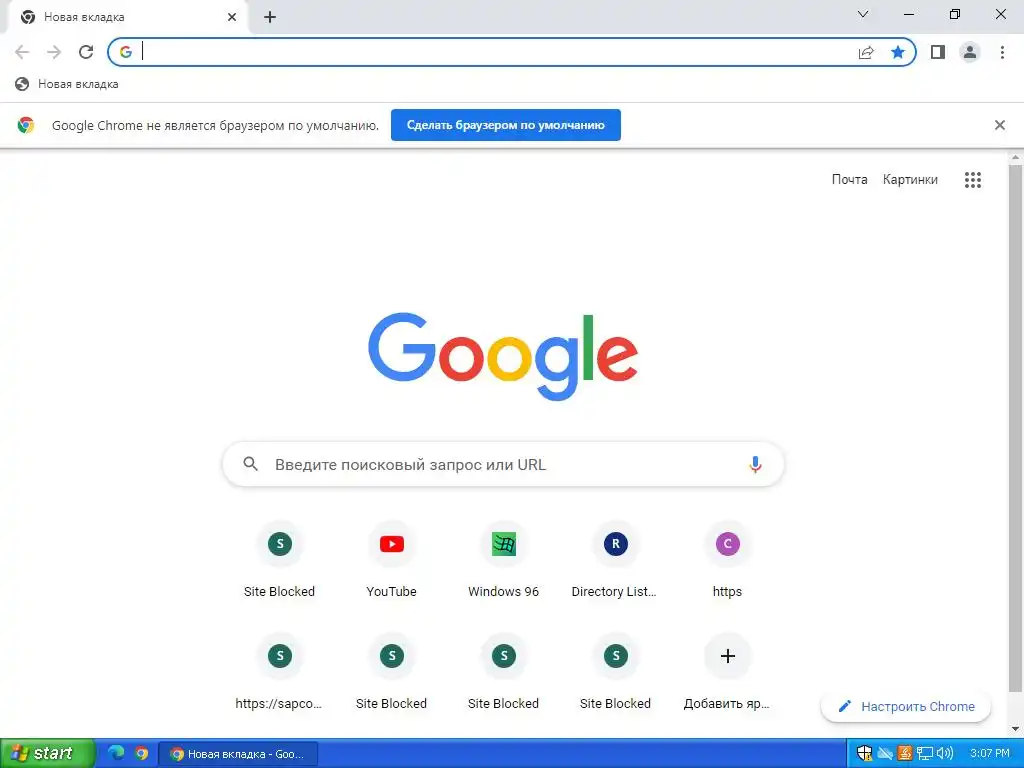The height and width of the screenshot is (768, 1024).
Task: Close the Новая вкладка tab
Action: [232, 17]
